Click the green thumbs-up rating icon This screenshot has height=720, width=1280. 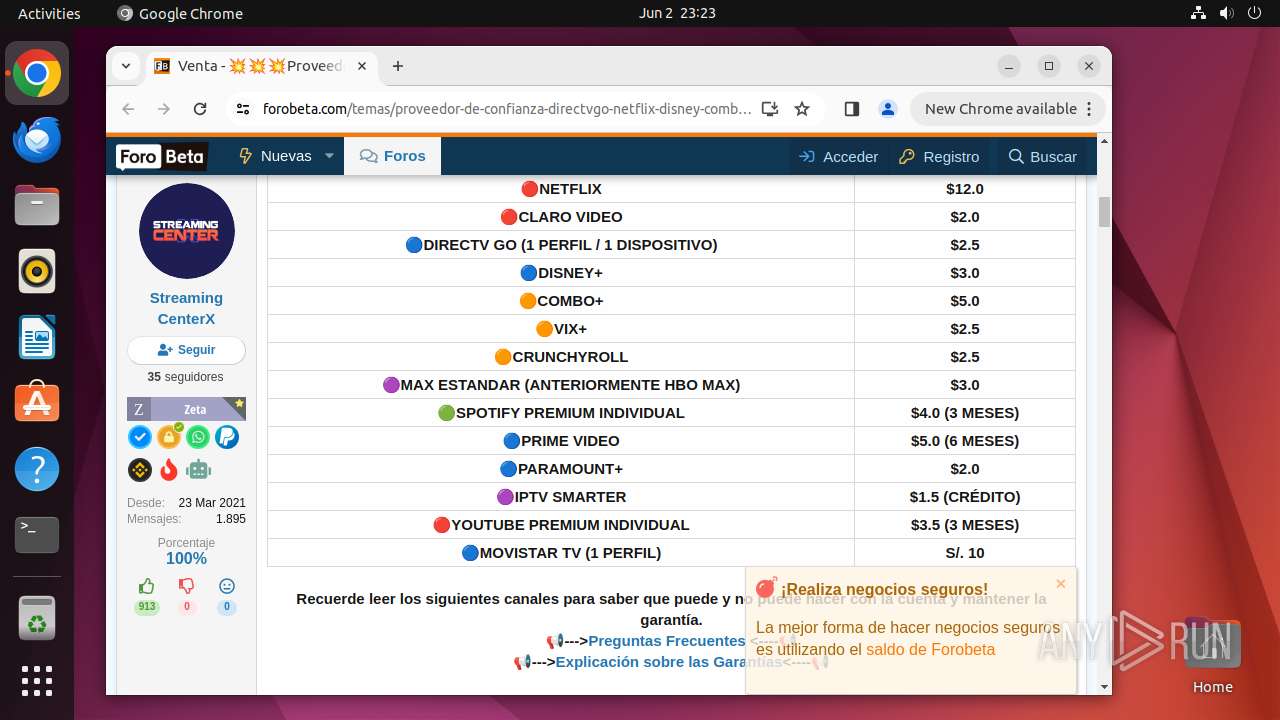tap(147, 586)
